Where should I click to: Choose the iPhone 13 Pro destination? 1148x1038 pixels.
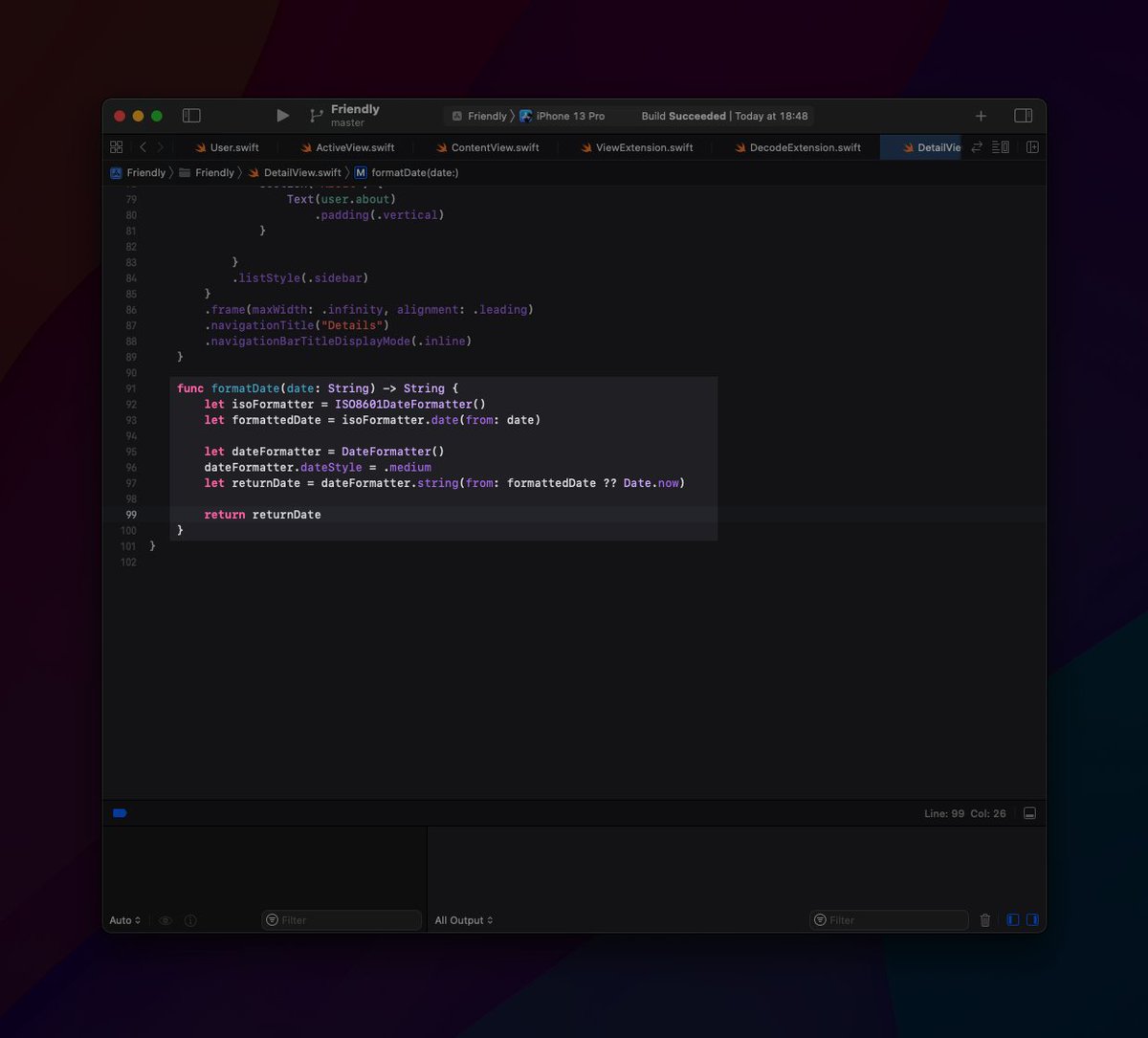[x=563, y=116]
